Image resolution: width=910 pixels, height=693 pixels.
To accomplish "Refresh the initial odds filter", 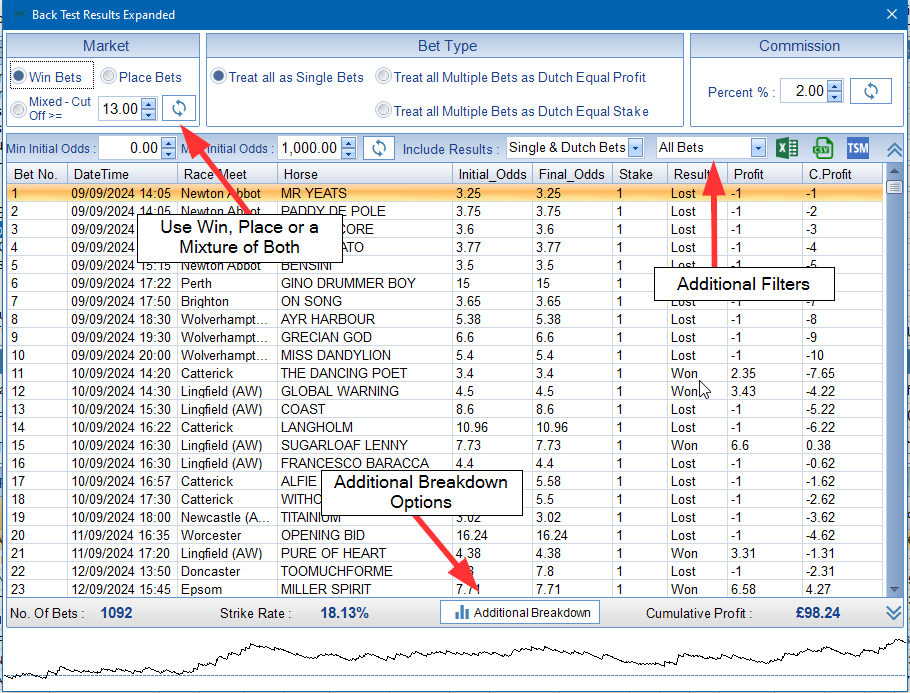I will [x=378, y=148].
